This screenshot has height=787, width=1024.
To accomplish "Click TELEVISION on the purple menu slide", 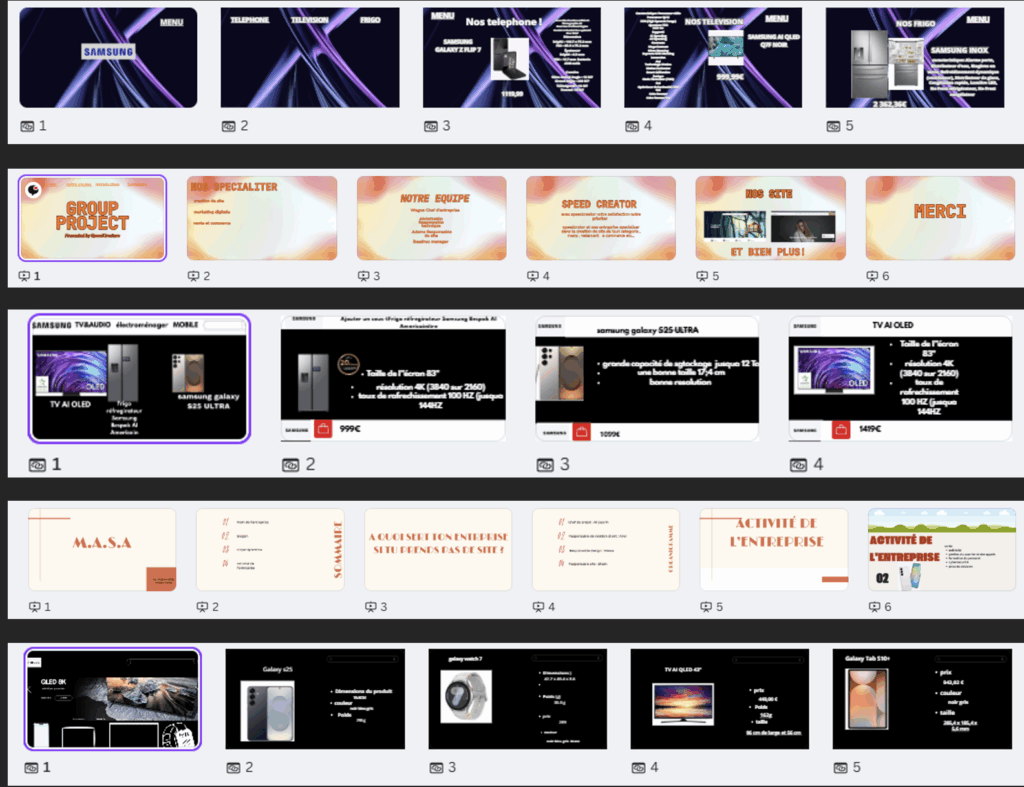I will [309, 20].
